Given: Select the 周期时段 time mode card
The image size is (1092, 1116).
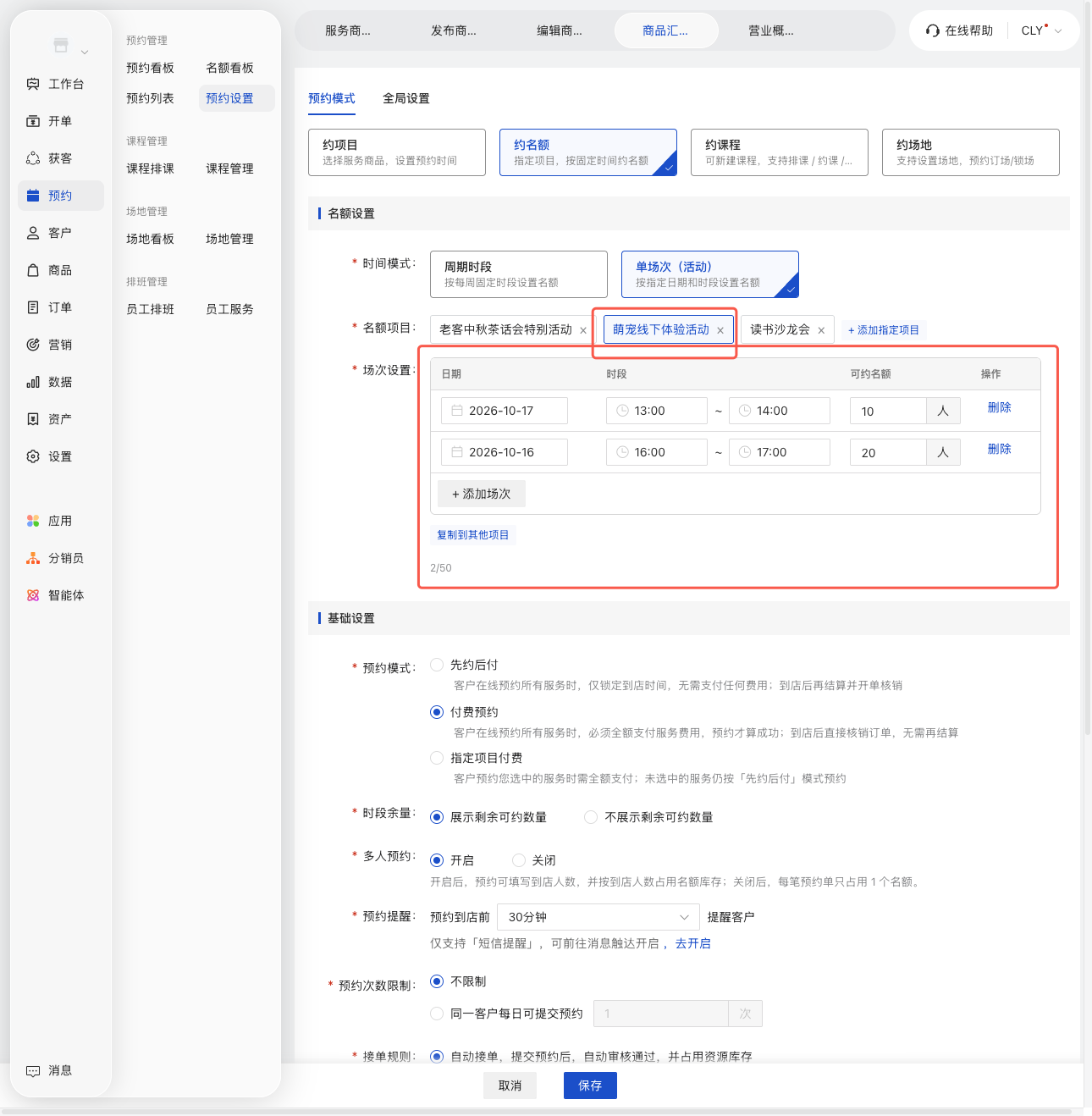Looking at the screenshot, I should 519,274.
